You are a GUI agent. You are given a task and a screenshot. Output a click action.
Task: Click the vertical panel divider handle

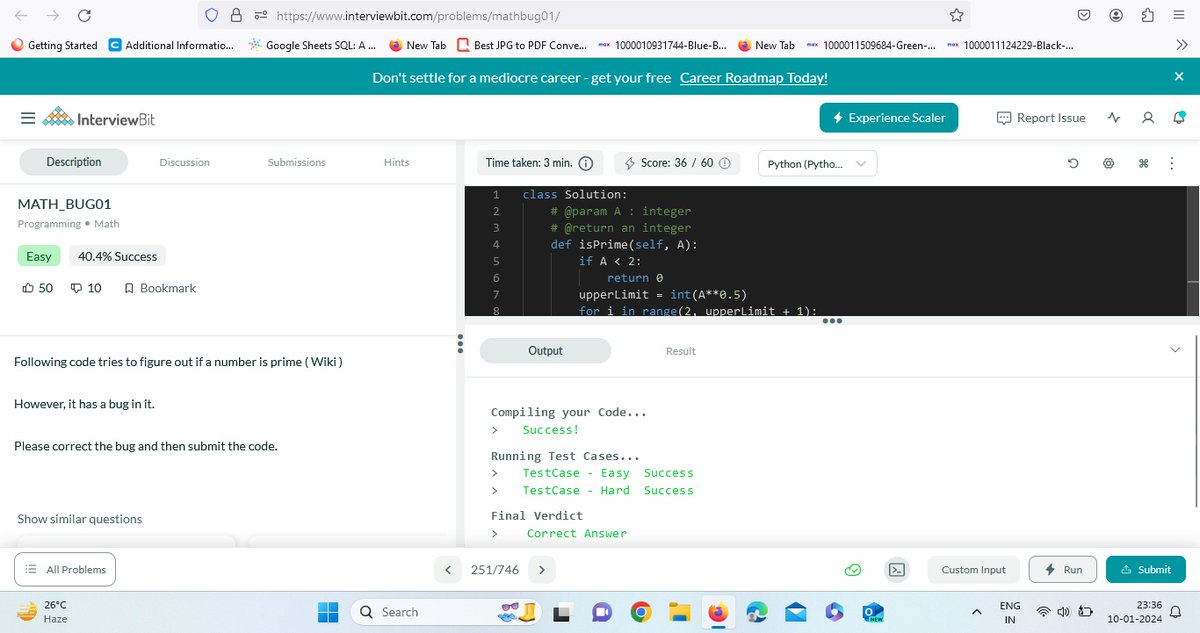(460, 343)
